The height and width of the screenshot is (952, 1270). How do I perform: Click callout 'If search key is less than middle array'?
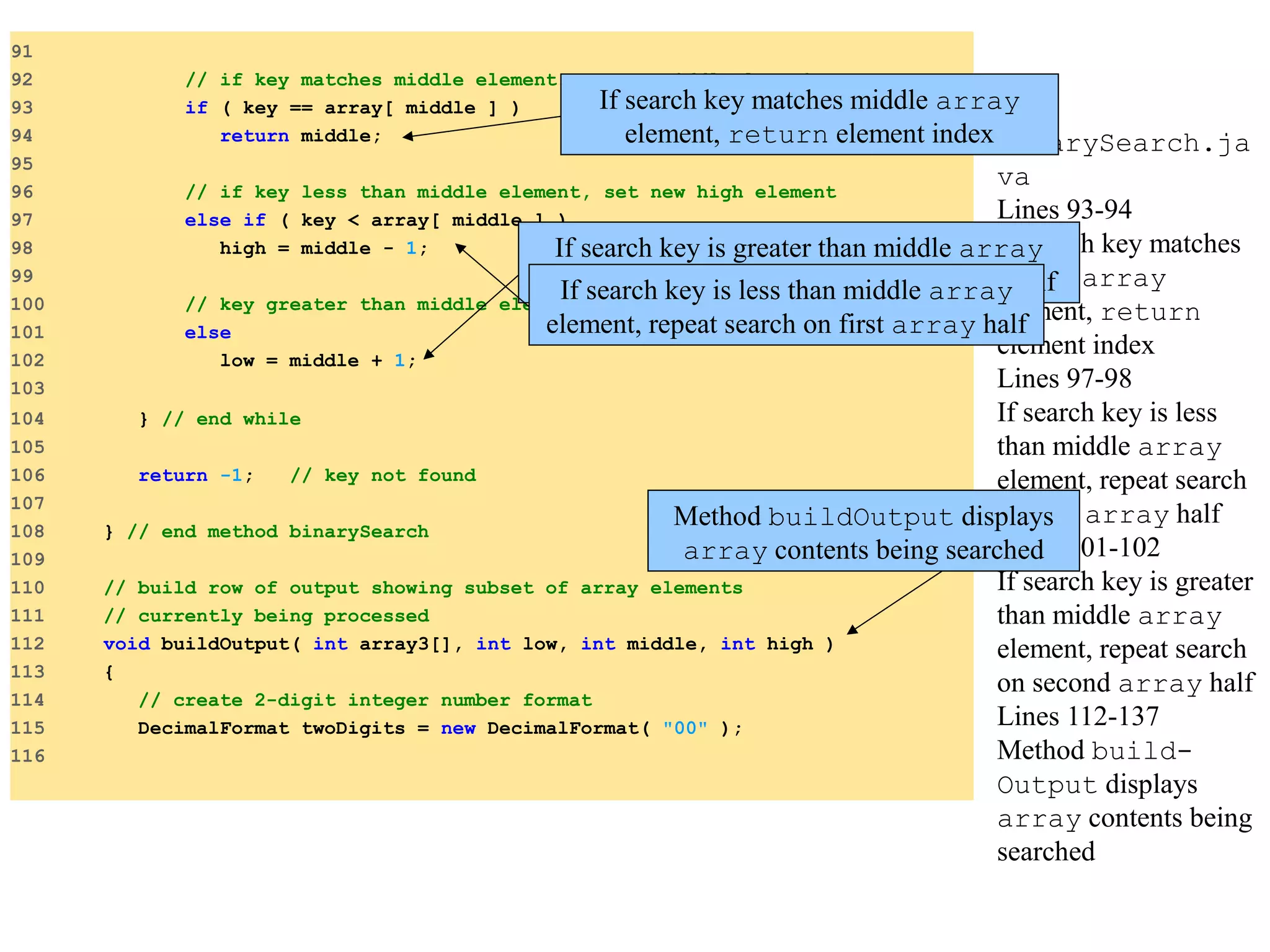(x=786, y=305)
